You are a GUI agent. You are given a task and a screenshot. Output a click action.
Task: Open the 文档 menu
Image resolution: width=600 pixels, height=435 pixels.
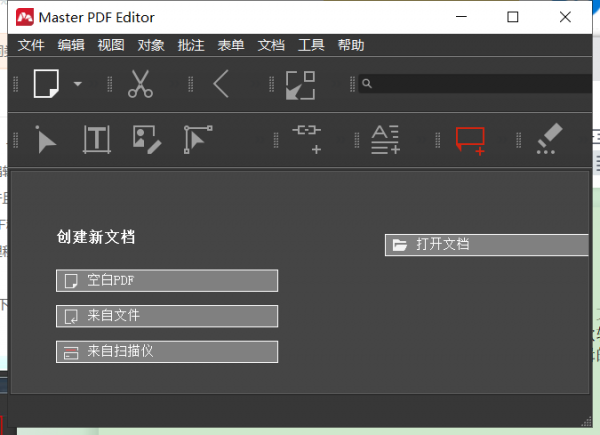coord(271,45)
